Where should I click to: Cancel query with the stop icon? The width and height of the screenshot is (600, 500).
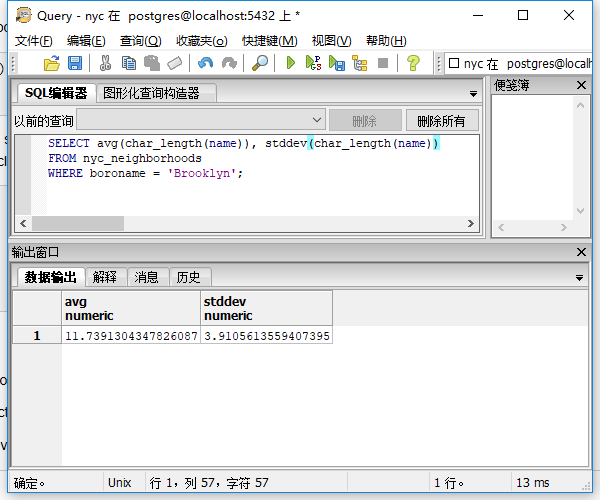383,63
